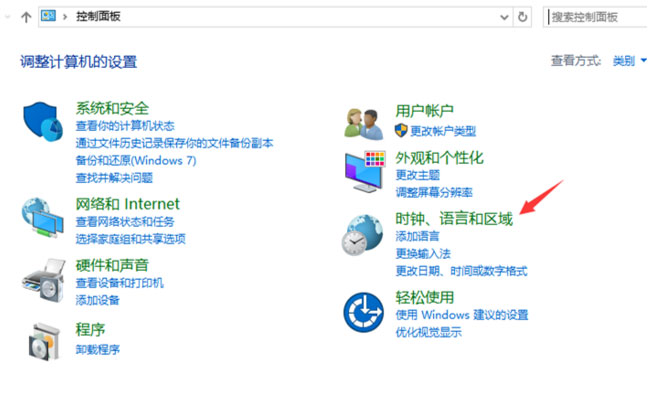Open the 硬件和声音 category heading
Image resolution: width=650 pixels, height=419 pixels.
click(112, 265)
